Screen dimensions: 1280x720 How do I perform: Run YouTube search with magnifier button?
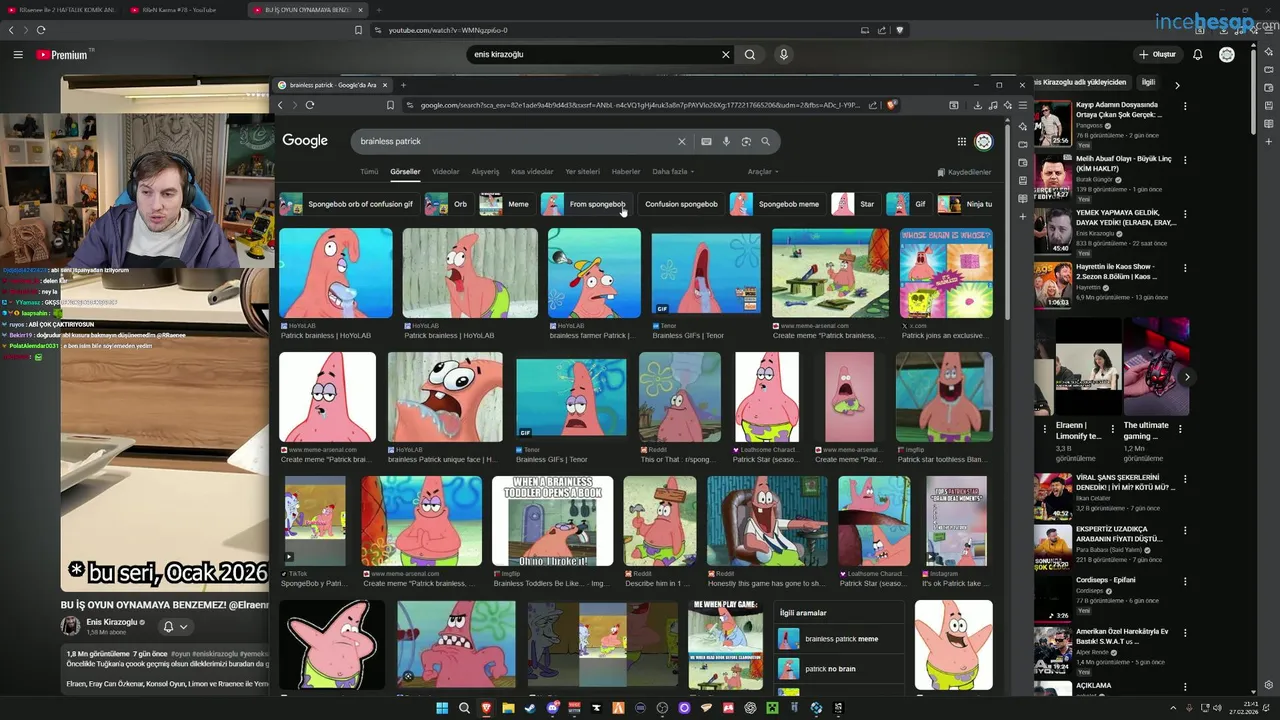tap(750, 54)
